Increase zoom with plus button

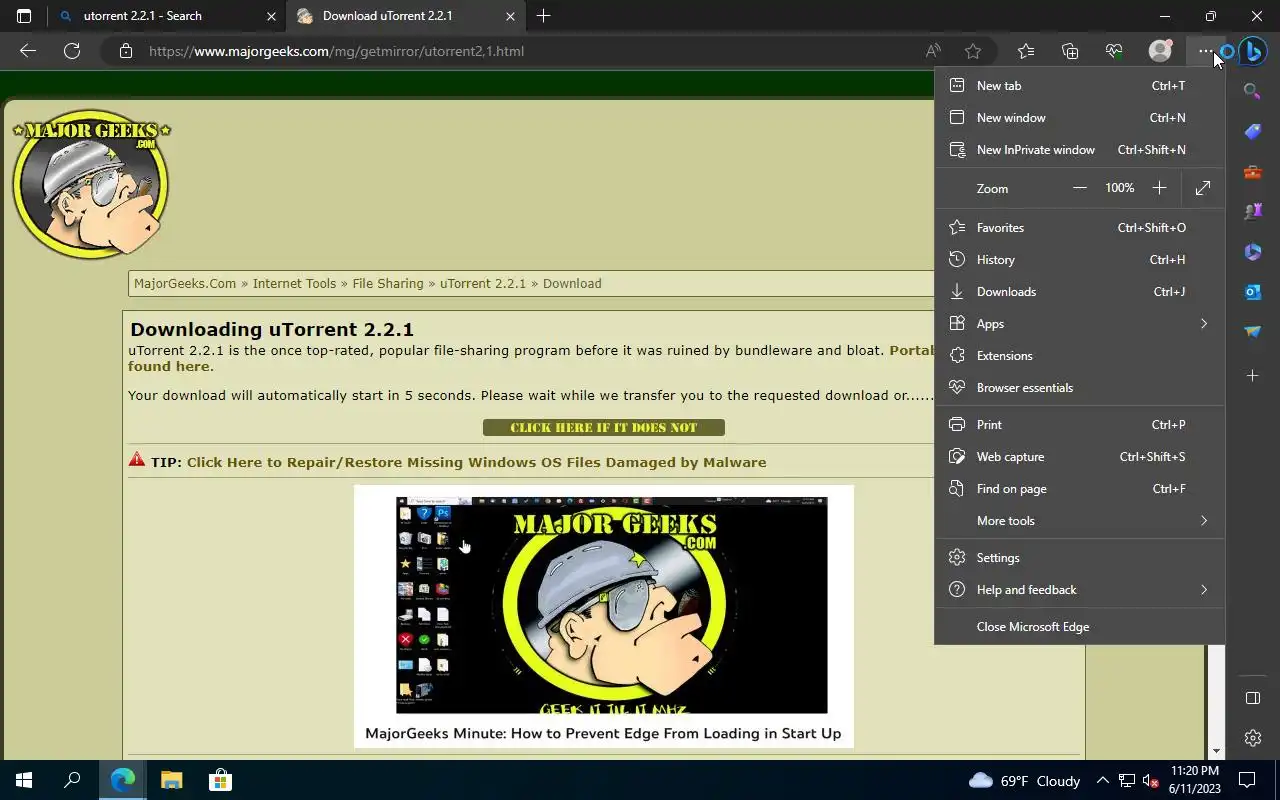[x=1159, y=188]
